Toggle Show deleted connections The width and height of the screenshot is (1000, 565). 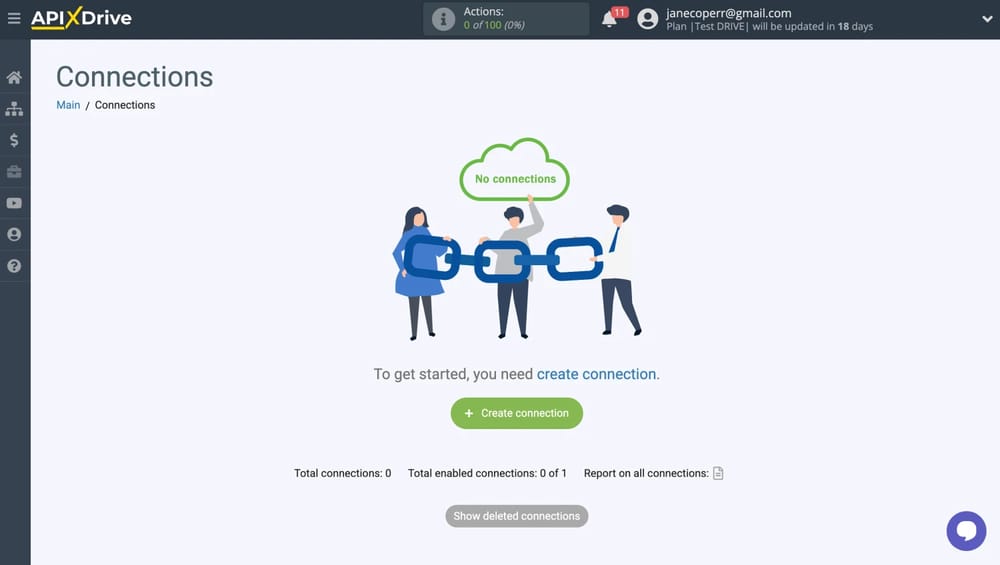tap(516, 516)
